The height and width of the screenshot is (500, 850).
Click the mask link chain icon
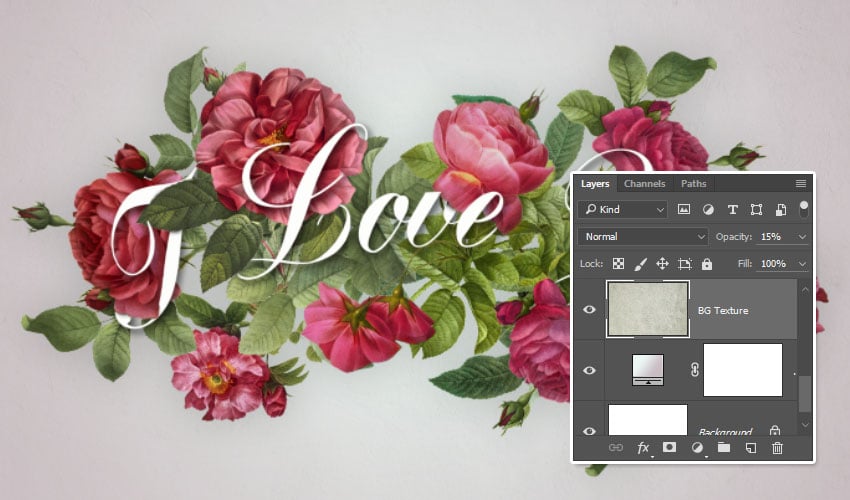pos(694,370)
